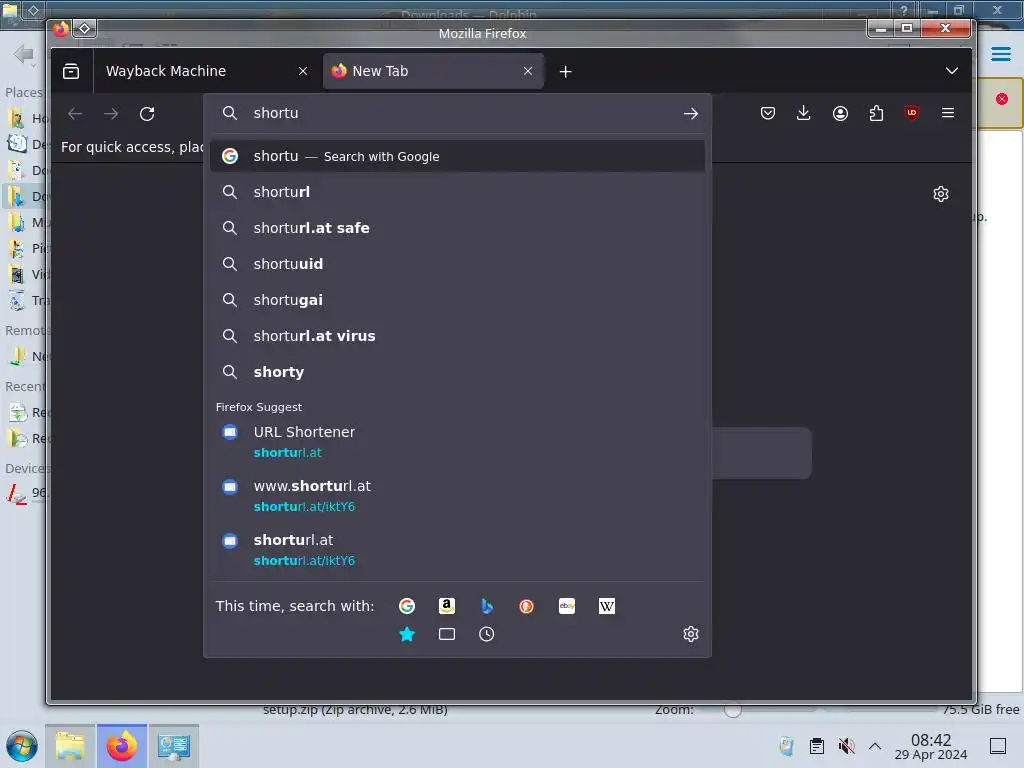The height and width of the screenshot is (768, 1024).
Task: Expand the list all tabs chevron
Action: click(x=952, y=71)
